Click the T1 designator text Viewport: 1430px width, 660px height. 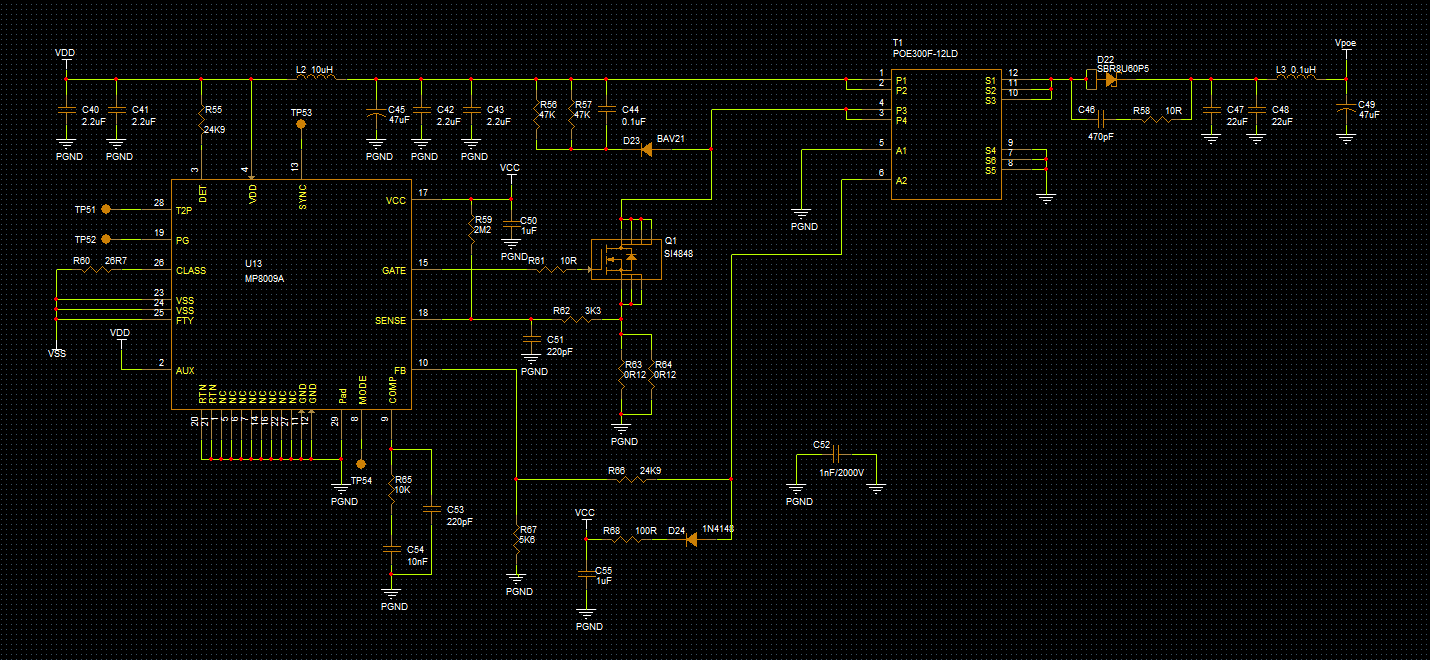[x=897, y=43]
